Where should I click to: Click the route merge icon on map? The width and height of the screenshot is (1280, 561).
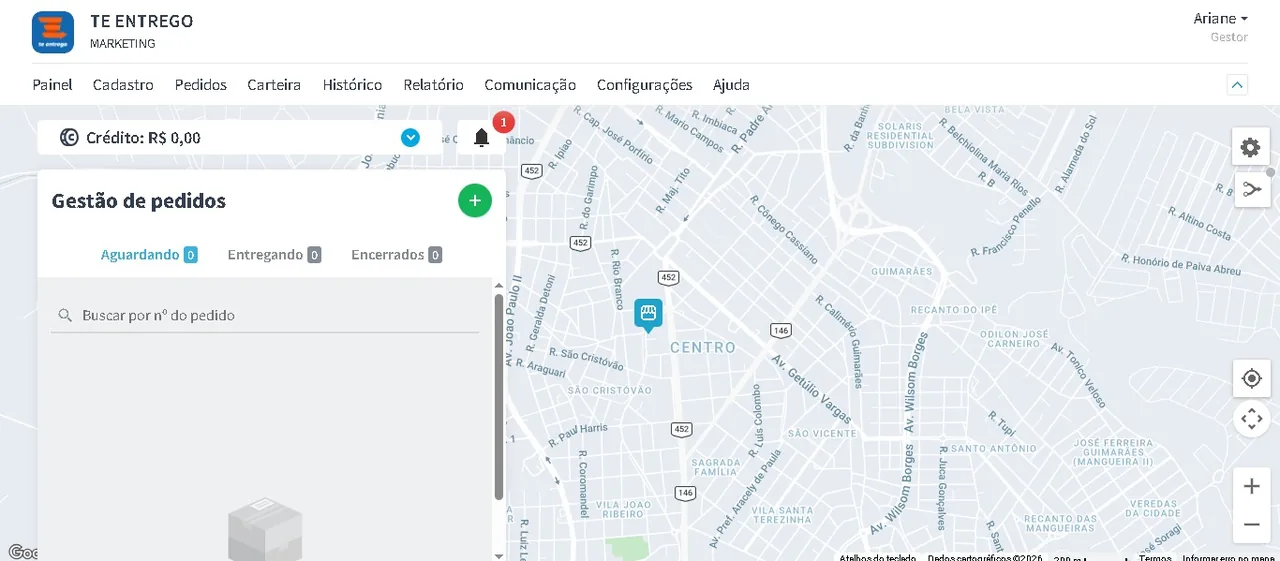tap(1251, 189)
